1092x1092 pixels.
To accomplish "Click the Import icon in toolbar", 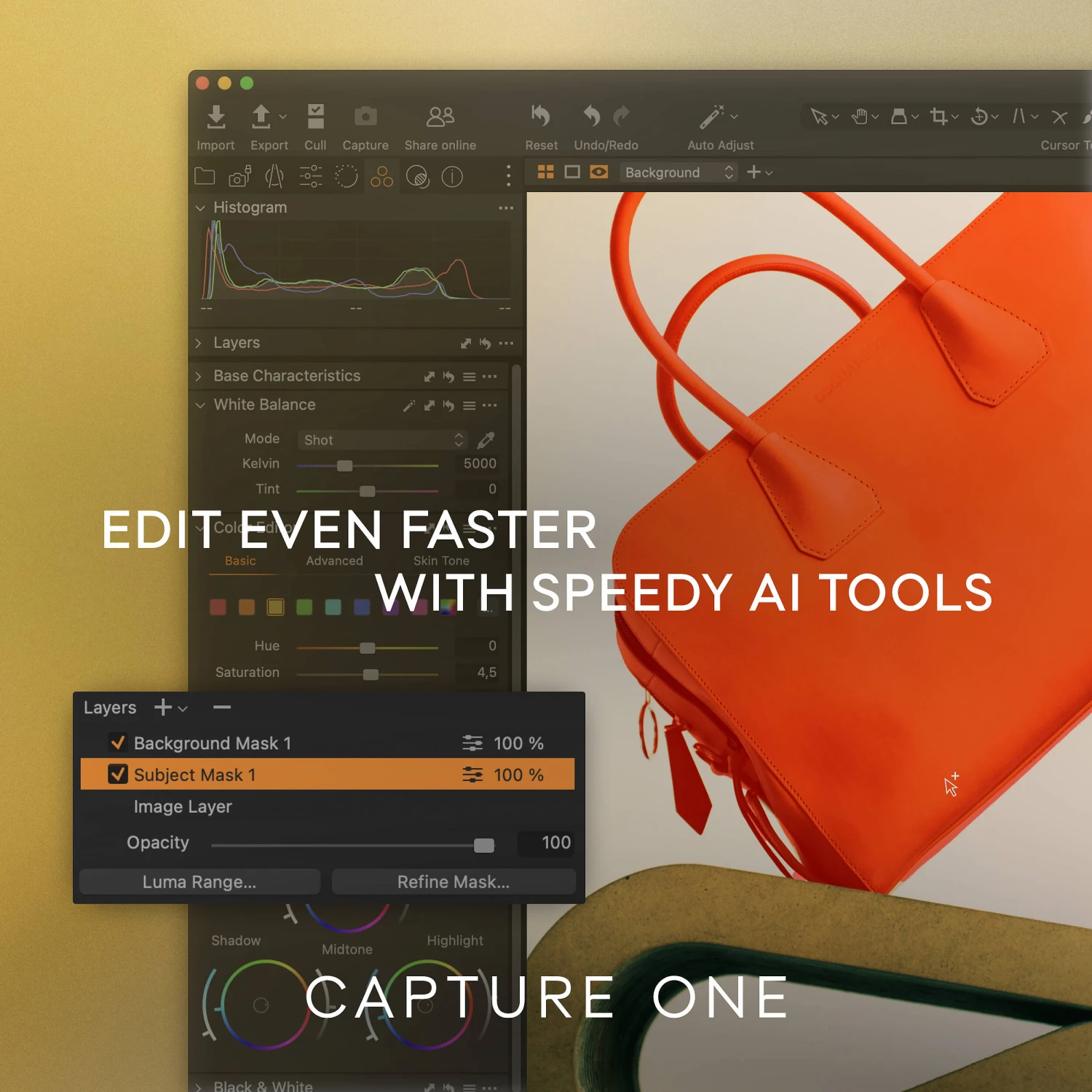I will [215, 116].
